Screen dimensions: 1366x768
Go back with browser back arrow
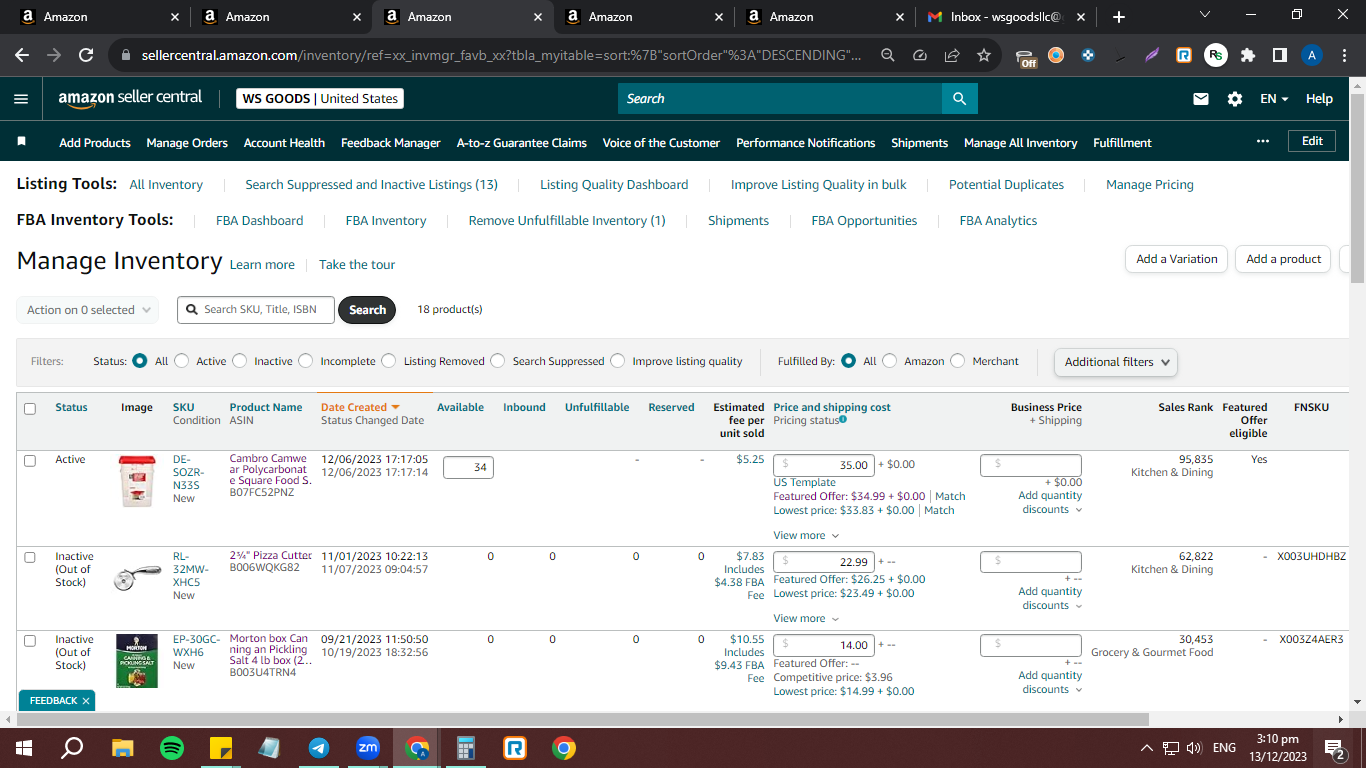click(x=22, y=55)
